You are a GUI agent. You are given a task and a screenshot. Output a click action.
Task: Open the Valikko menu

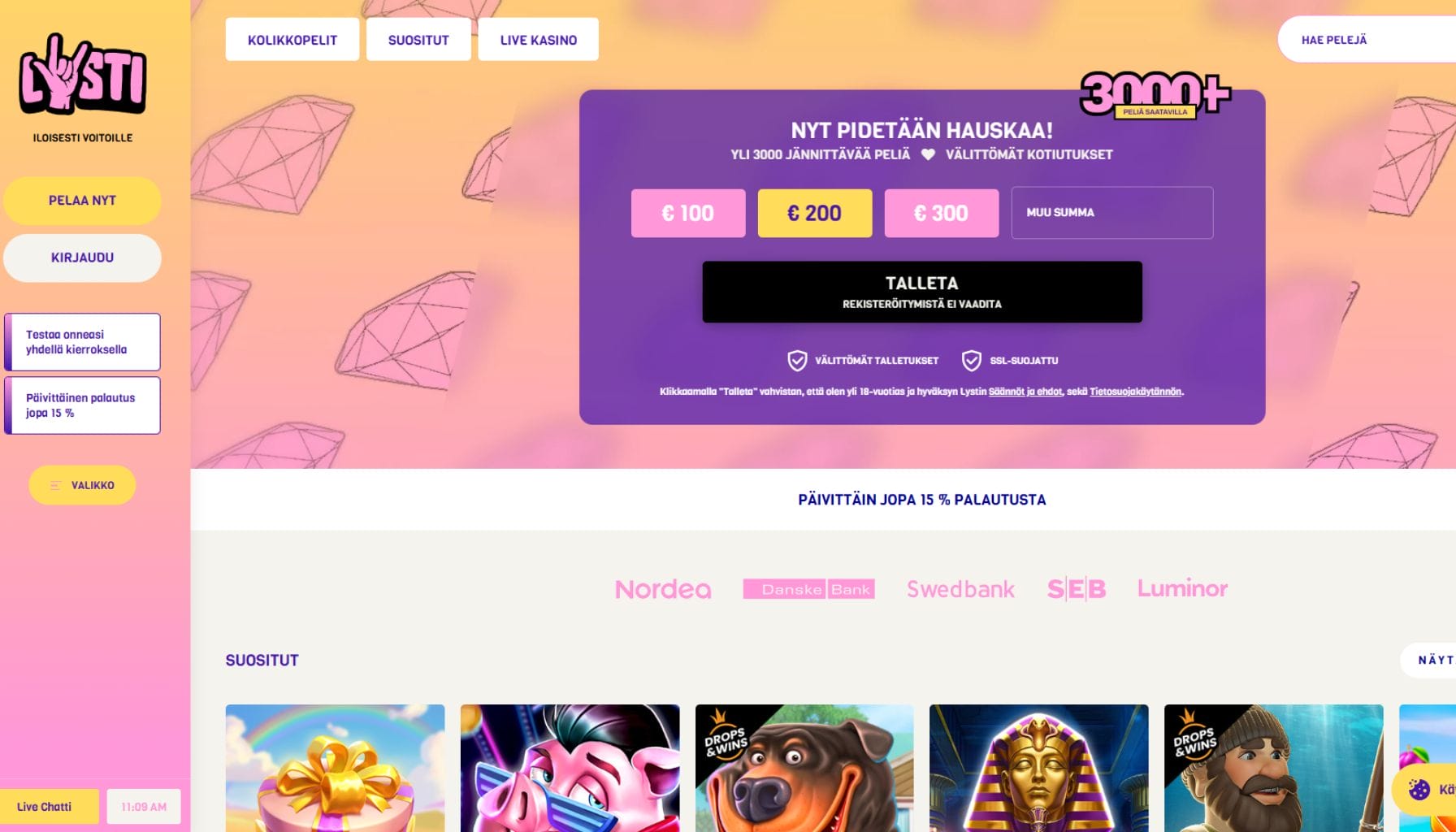[x=82, y=485]
